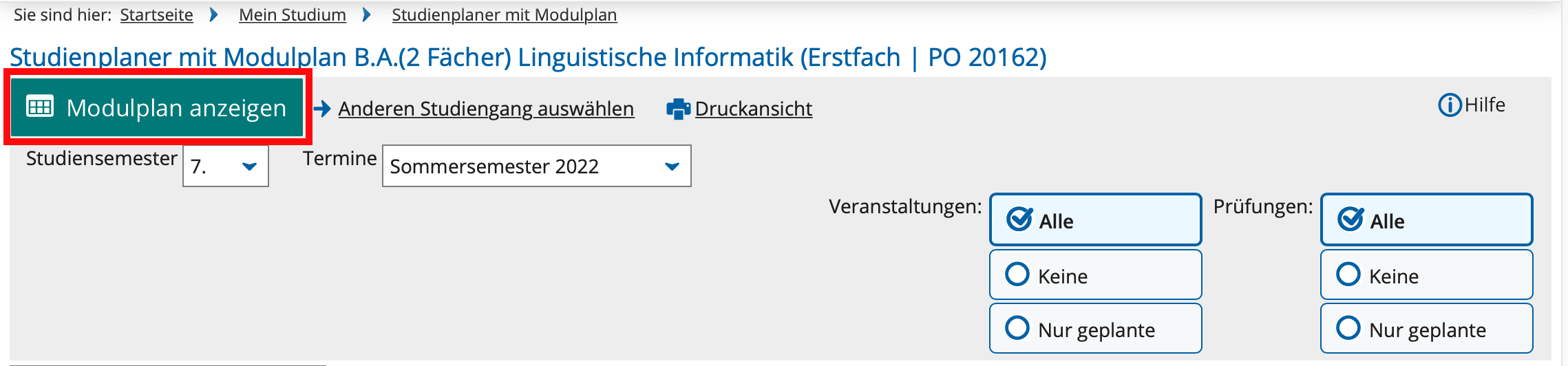
Task: Open Mein Studium breadcrumb item
Action: tap(293, 14)
